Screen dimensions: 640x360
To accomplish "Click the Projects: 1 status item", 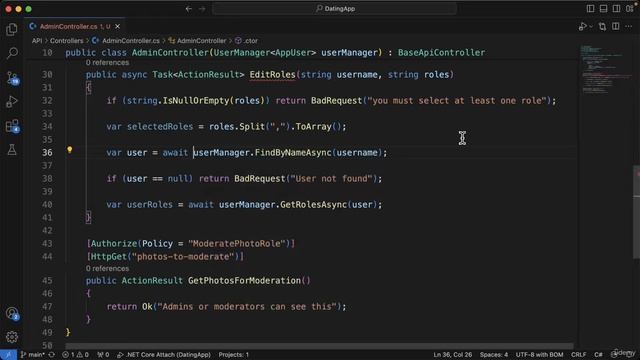I will click(234, 355).
